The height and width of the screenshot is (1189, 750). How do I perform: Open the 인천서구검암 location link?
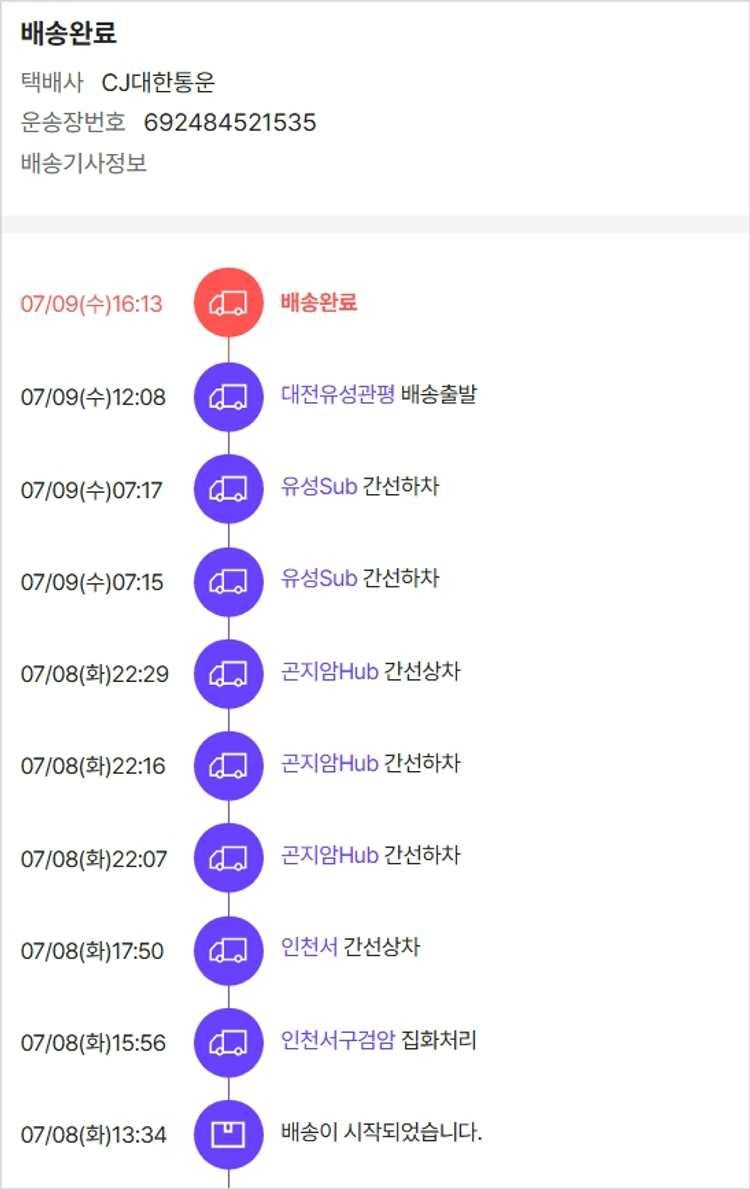[337, 1040]
